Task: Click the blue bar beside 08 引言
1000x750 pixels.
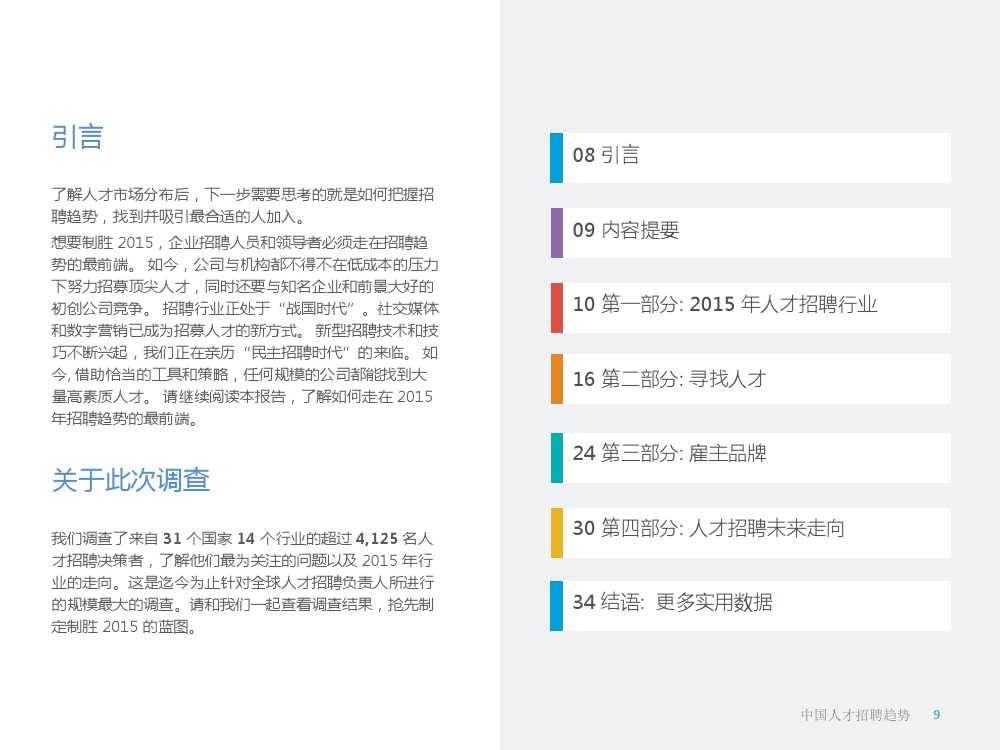Action: [x=556, y=158]
